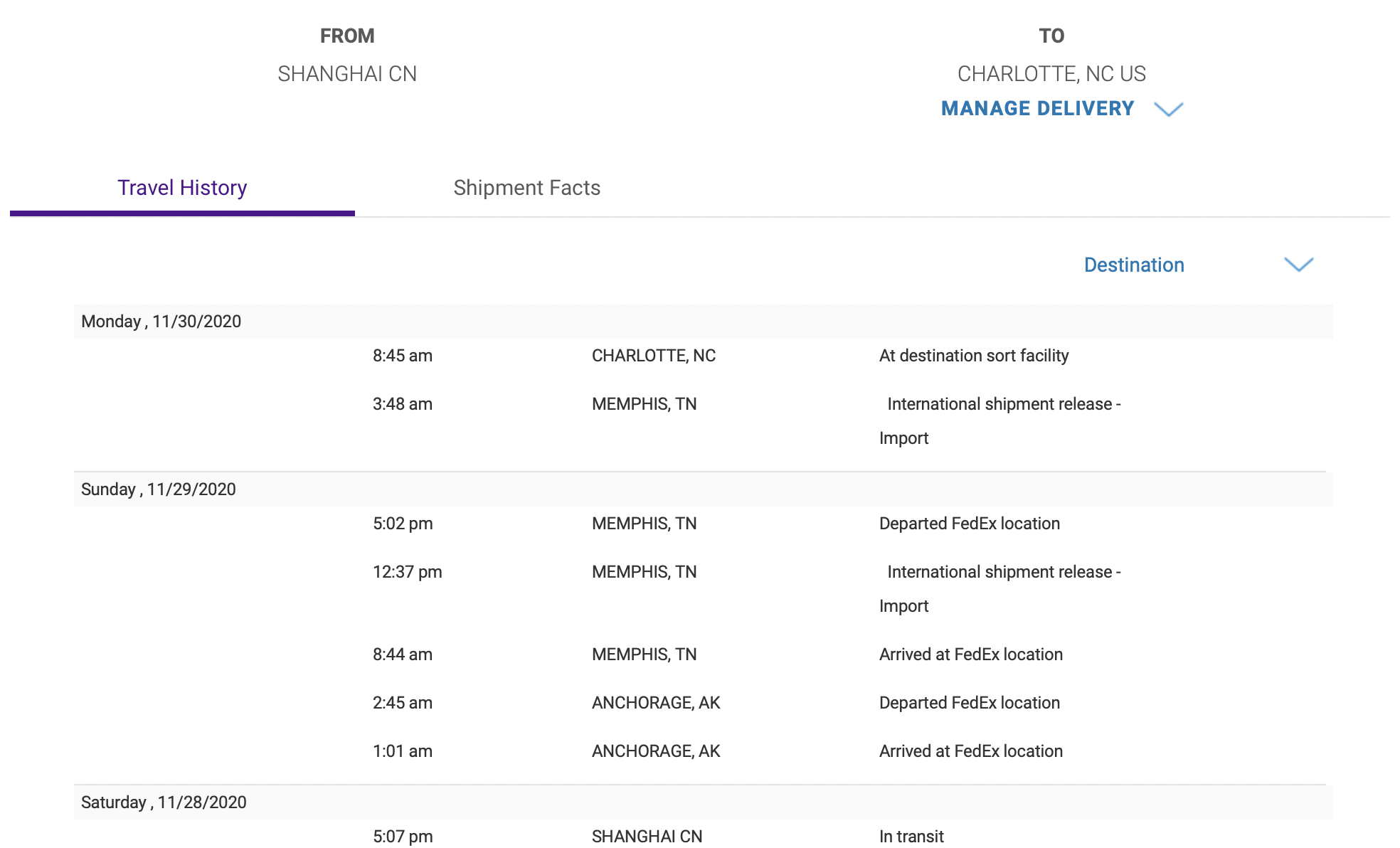
Task: Open the Destination dropdown chevron
Action: [1298, 265]
